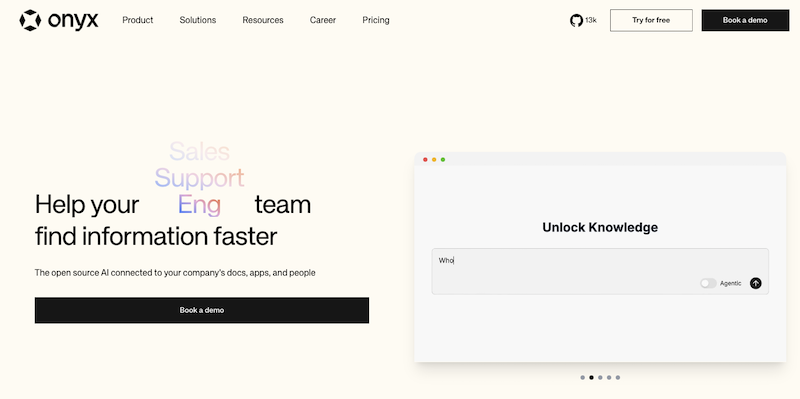The height and width of the screenshot is (399, 800).
Task: Select the first carousel dot
Action: pos(583,378)
